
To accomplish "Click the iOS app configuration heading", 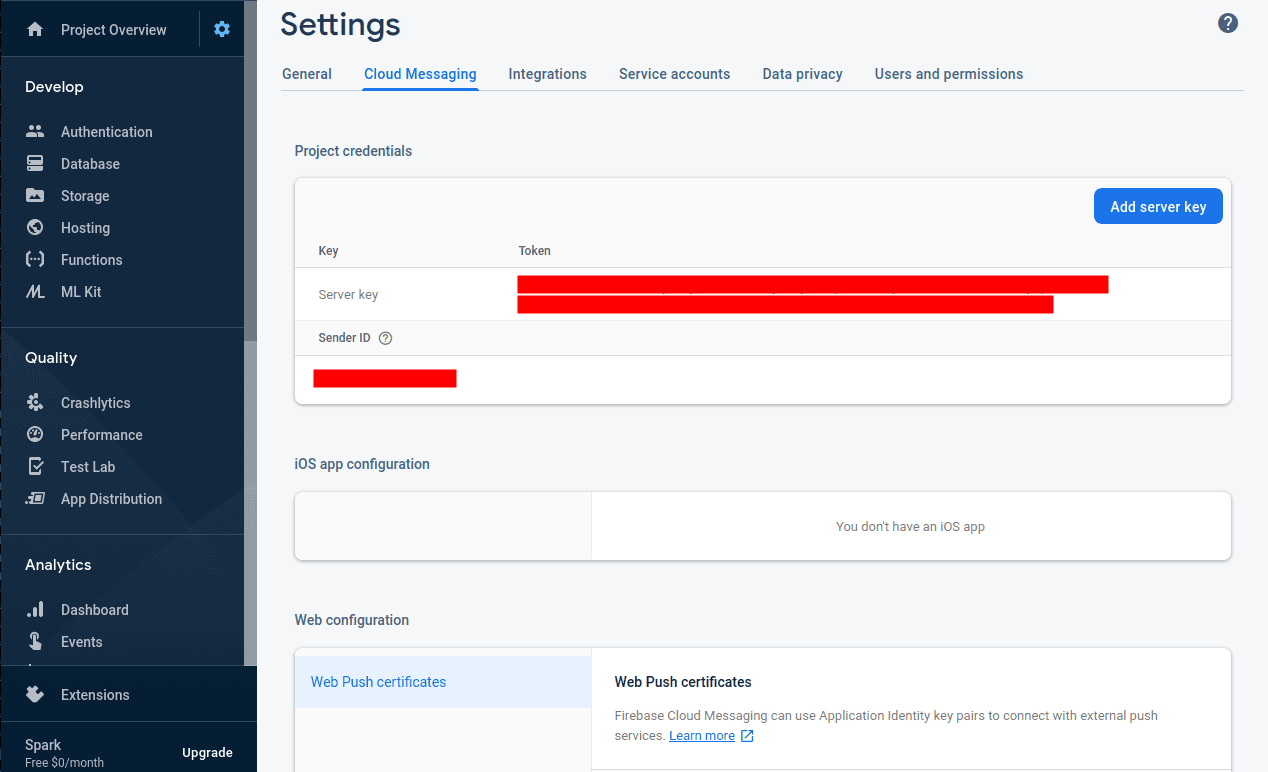I will [362, 464].
